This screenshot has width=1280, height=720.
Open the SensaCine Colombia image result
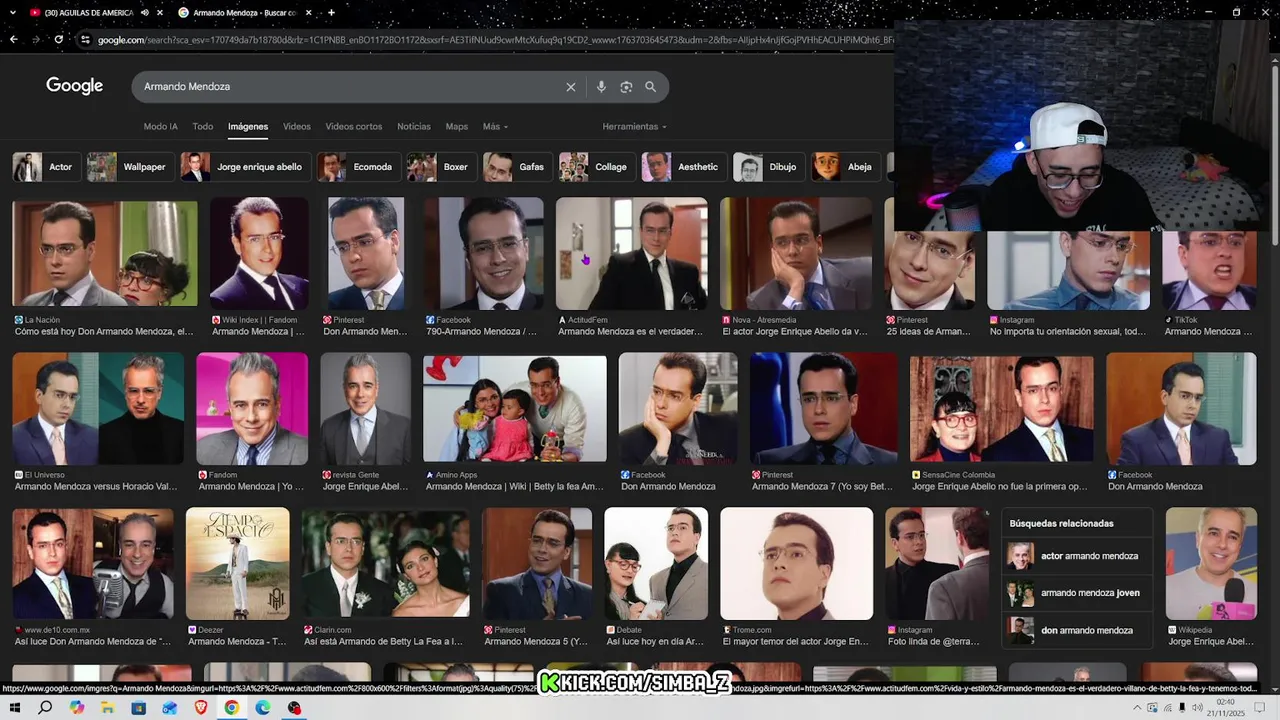pos(1002,408)
